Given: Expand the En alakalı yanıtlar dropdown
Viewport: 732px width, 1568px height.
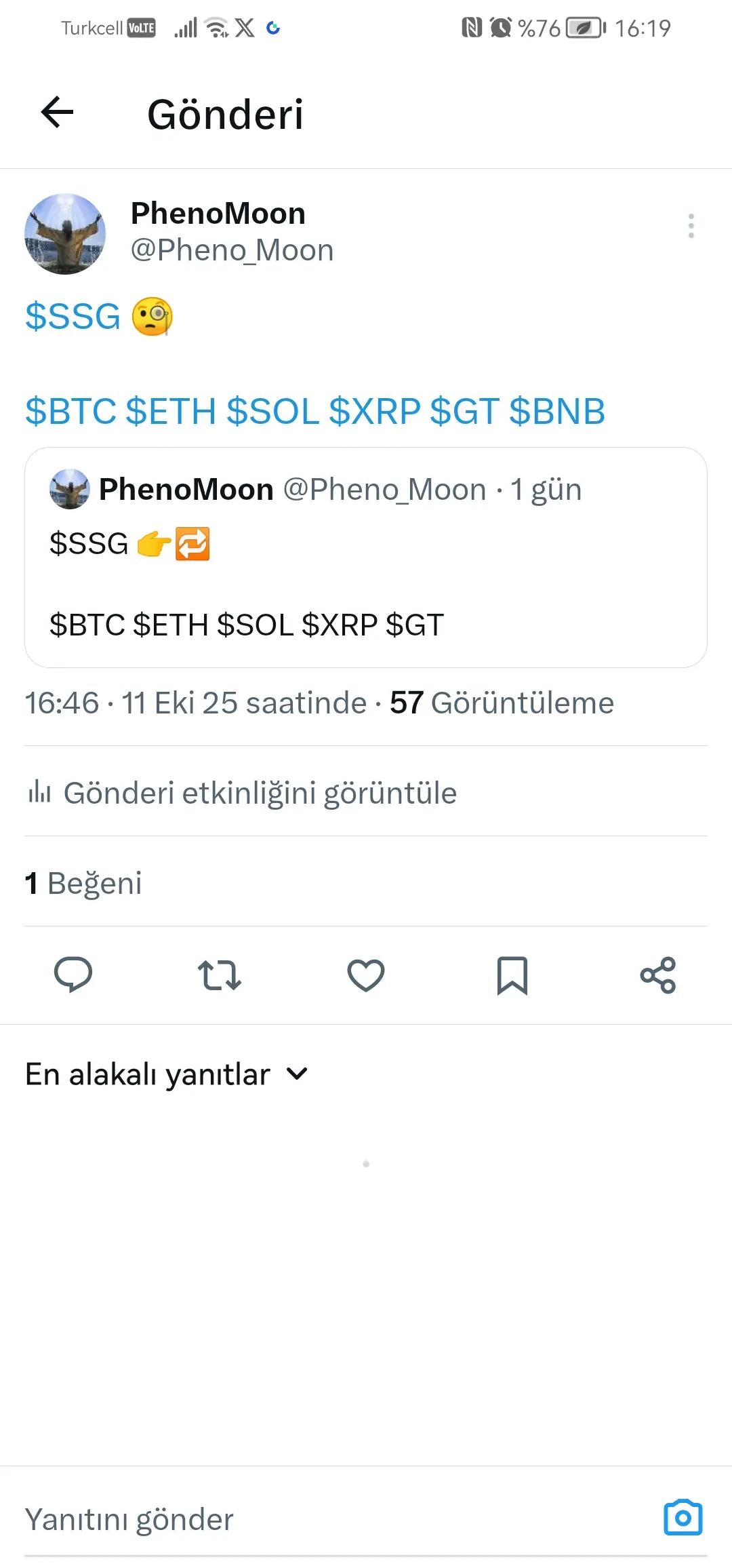Looking at the screenshot, I should pos(297,1074).
